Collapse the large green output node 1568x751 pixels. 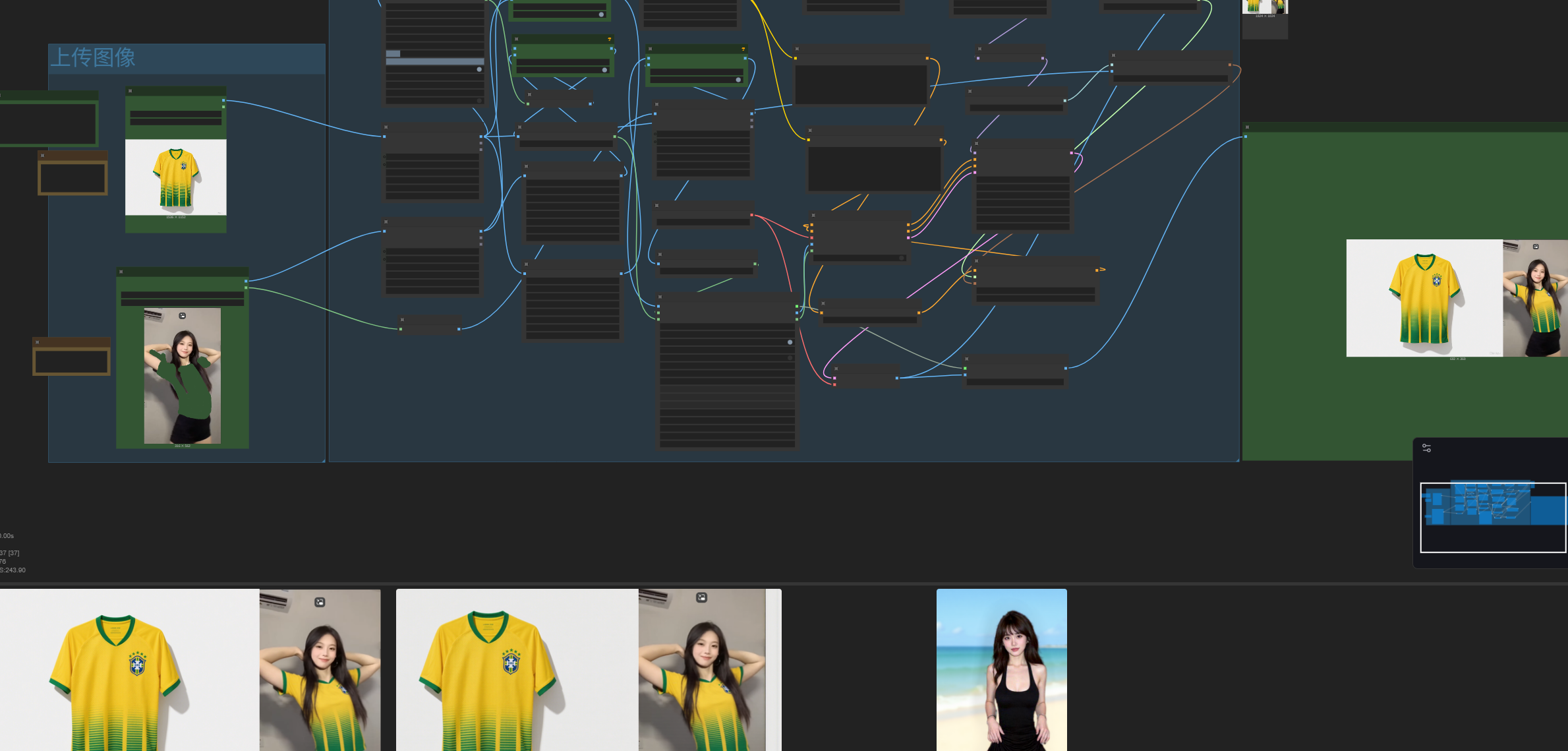click(1247, 127)
